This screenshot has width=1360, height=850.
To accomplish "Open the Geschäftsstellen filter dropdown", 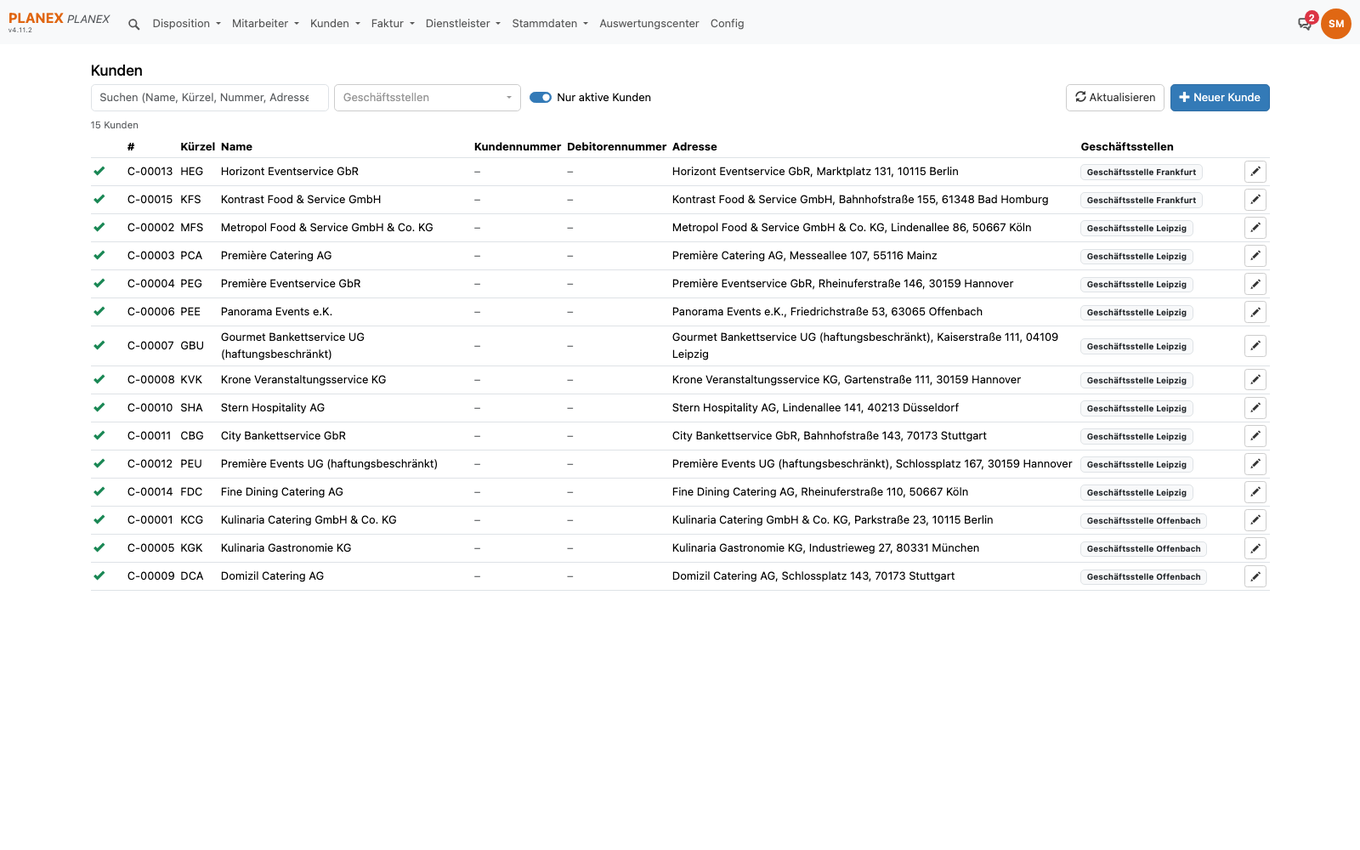I will pyautogui.click(x=427, y=98).
